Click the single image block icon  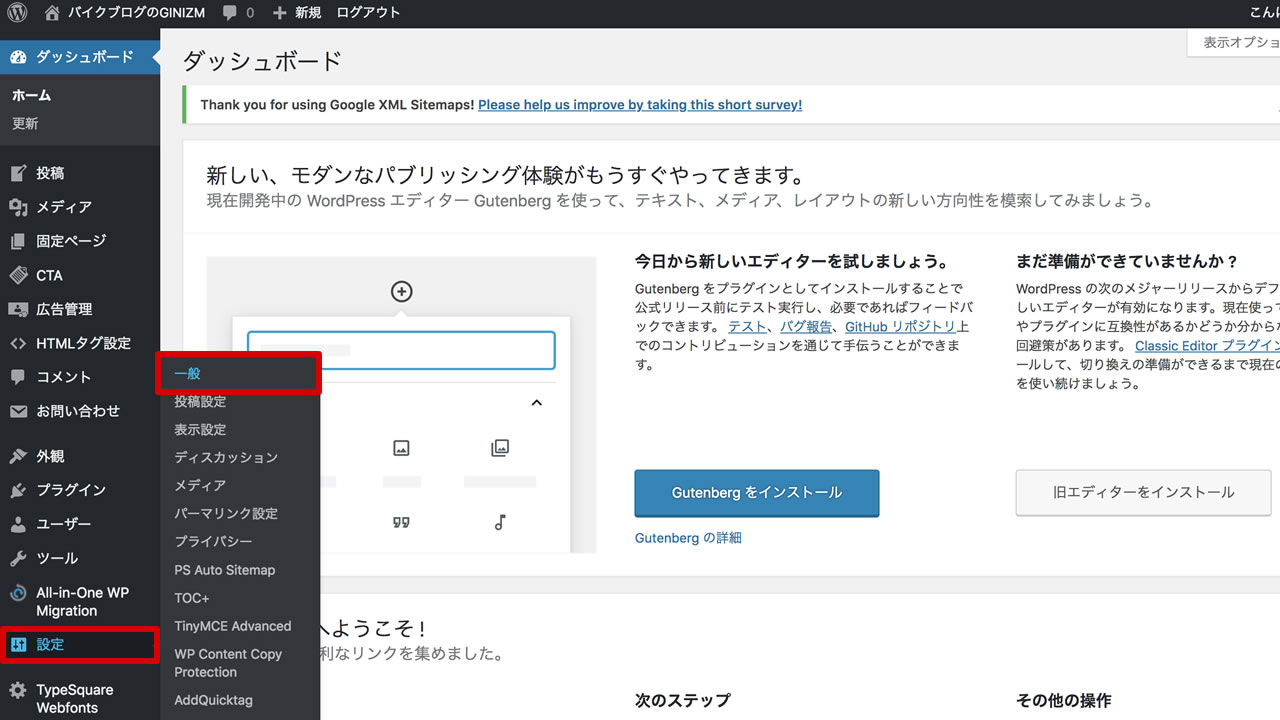[x=401, y=449]
